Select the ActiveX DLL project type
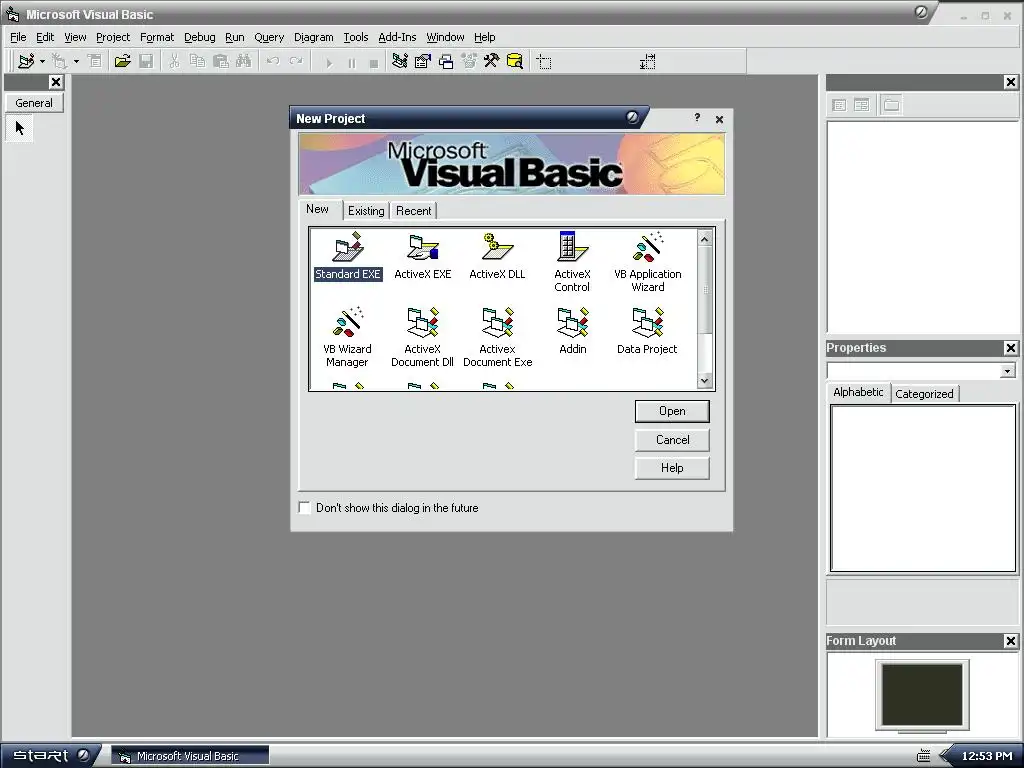The height and width of the screenshot is (768, 1024). point(497,256)
